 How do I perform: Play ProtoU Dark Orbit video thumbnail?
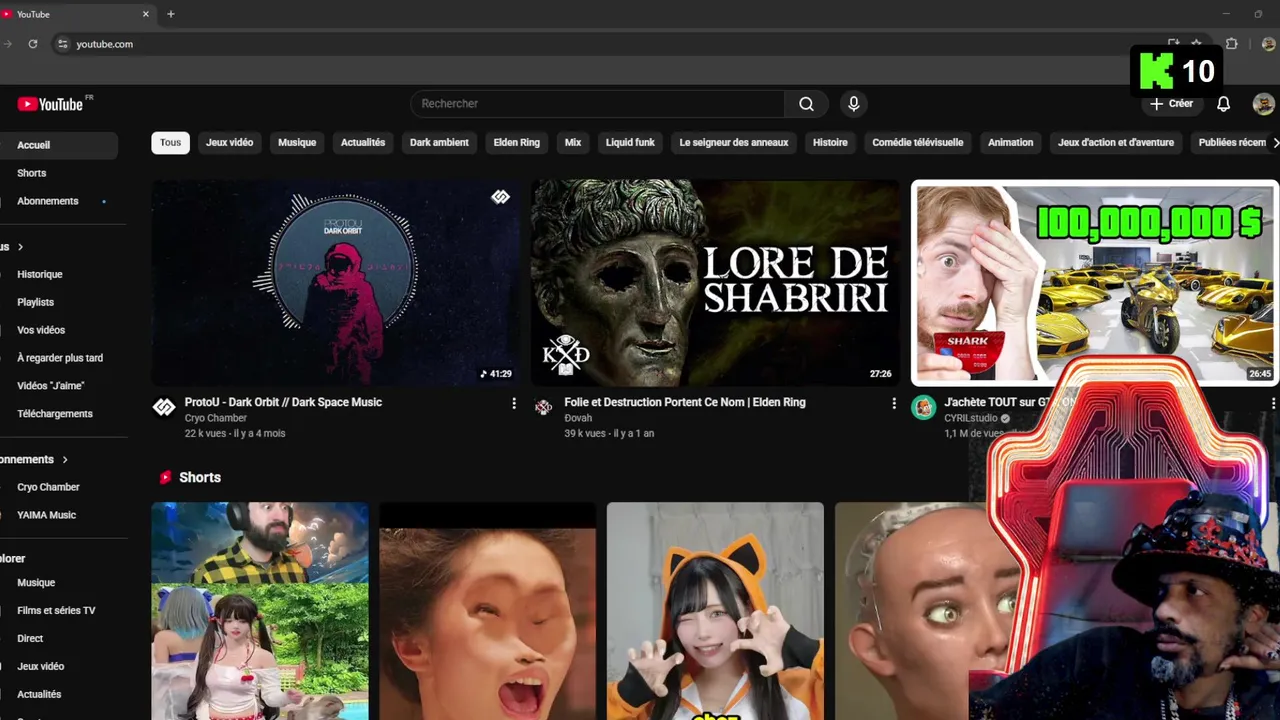(335, 282)
